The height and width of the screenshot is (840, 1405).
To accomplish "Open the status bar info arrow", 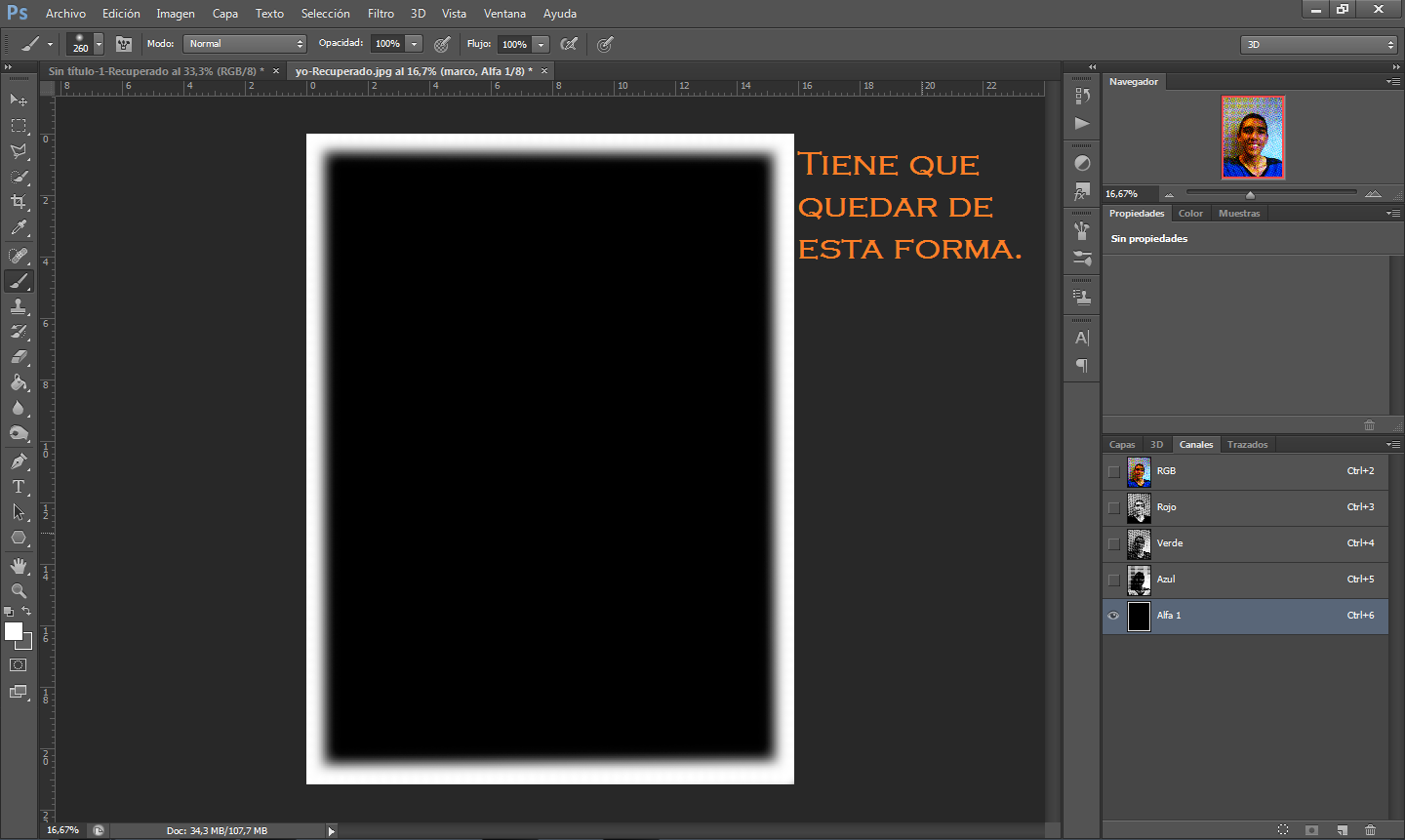I will (332, 831).
